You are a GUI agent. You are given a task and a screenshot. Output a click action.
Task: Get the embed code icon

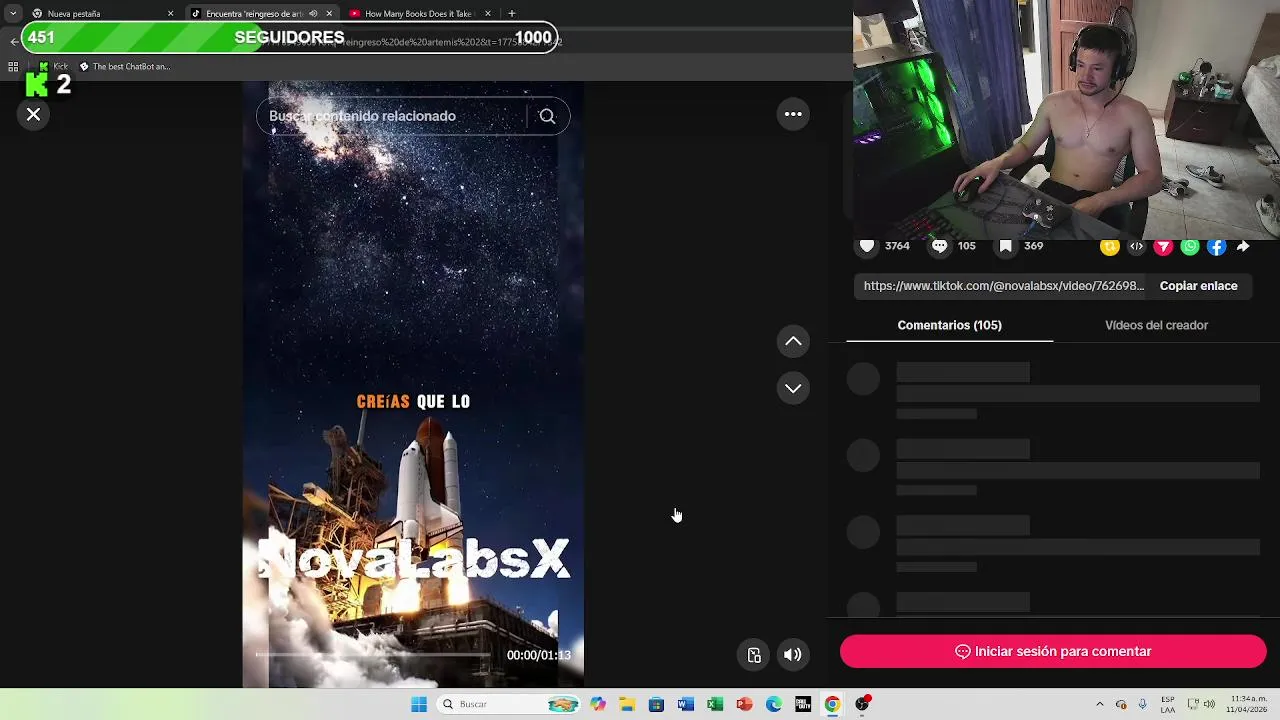click(x=1136, y=246)
